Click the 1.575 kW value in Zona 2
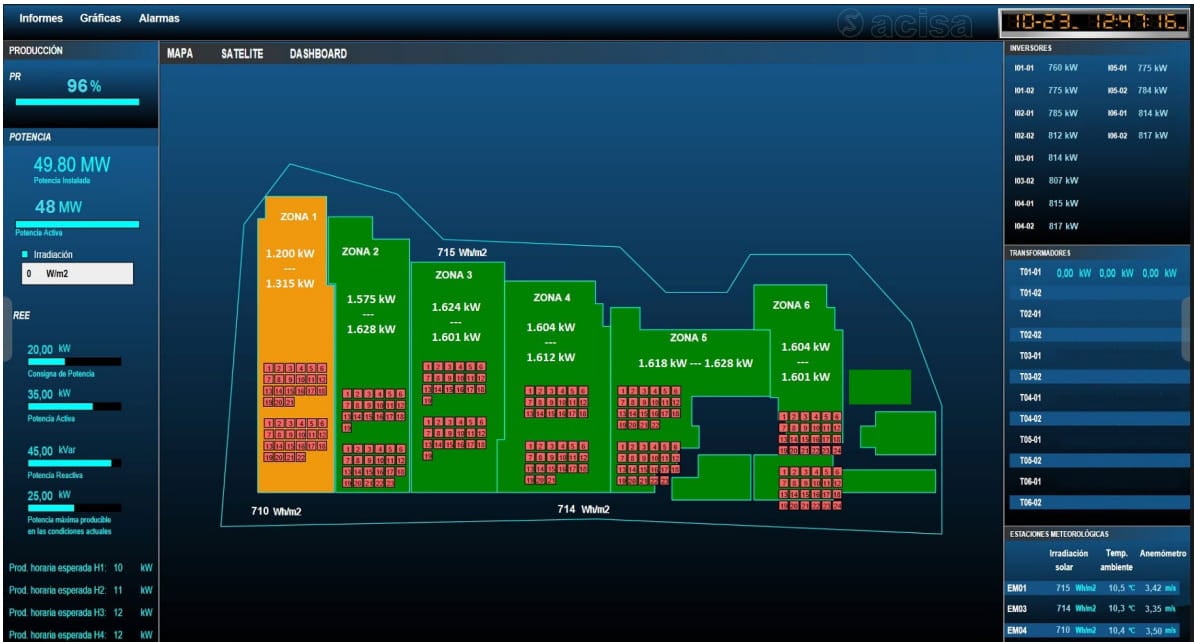The image size is (1194, 642). 372,299
